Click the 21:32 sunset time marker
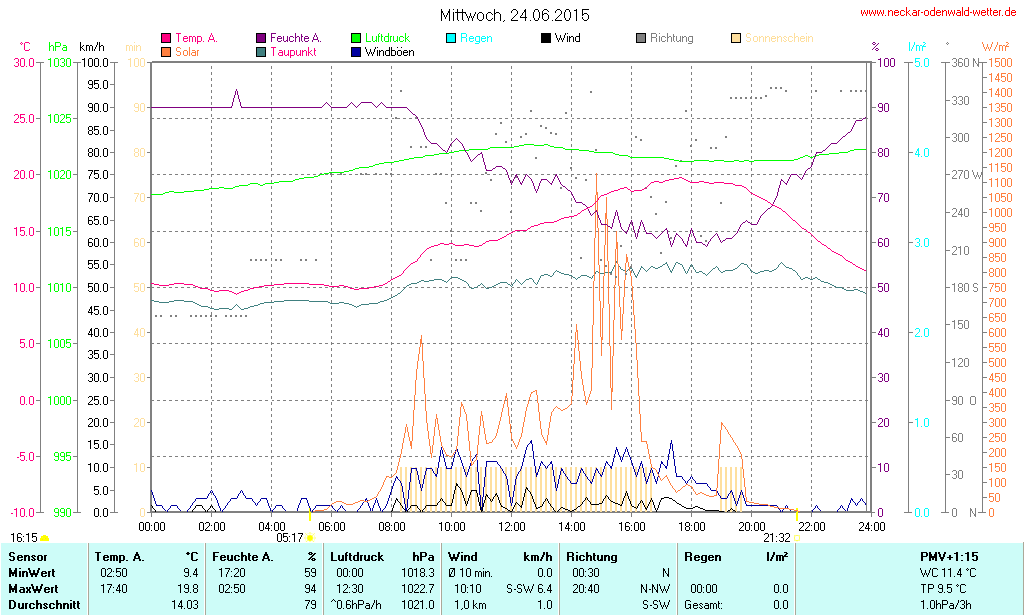 click(x=775, y=537)
